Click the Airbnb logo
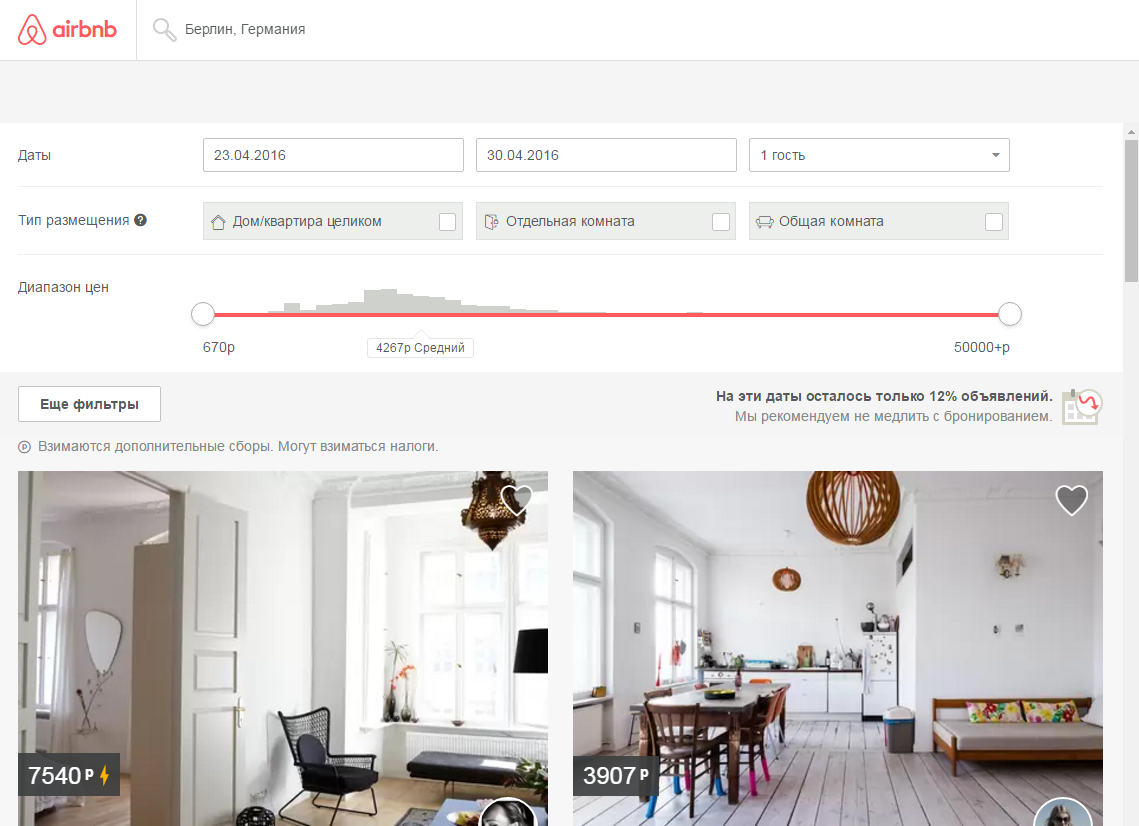Viewport: 1139px width, 826px height. 67,30
